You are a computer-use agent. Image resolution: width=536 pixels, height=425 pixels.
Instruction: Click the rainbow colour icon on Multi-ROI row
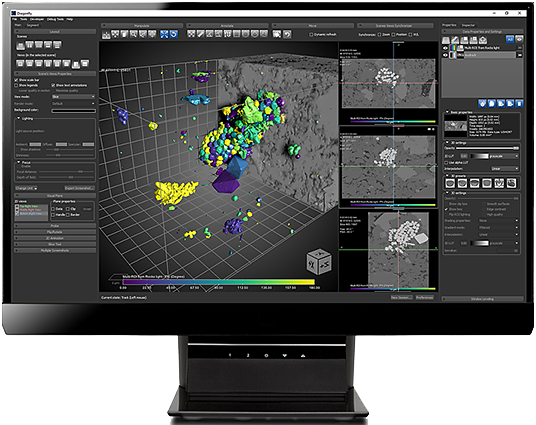point(453,48)
